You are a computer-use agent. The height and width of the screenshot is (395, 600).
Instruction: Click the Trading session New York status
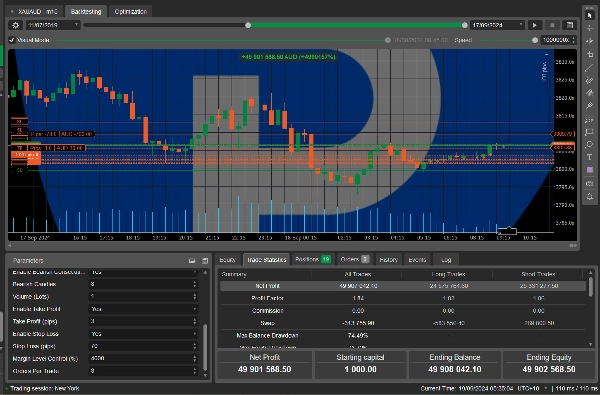tap(45, 388)
